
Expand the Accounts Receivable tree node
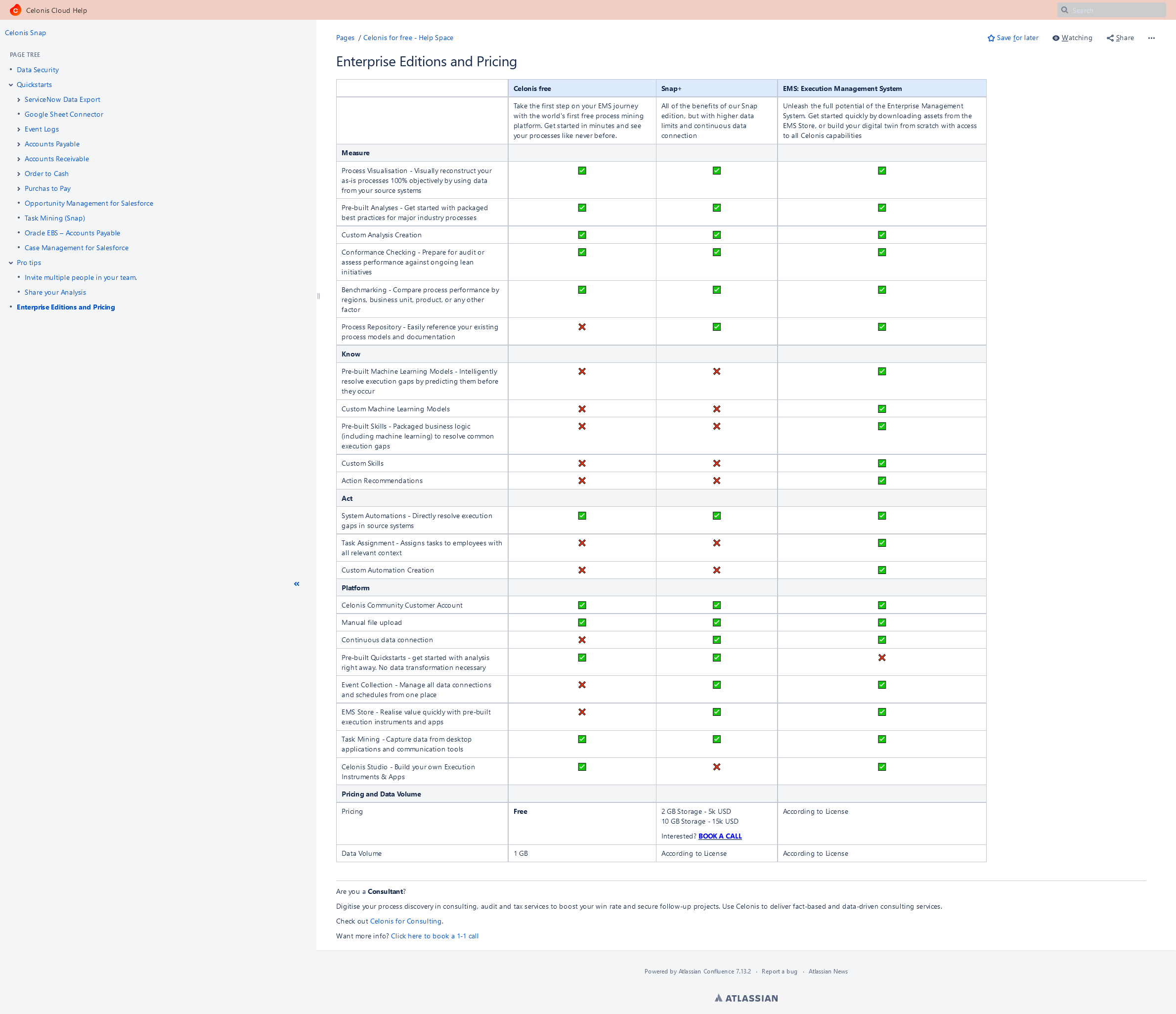19,159
